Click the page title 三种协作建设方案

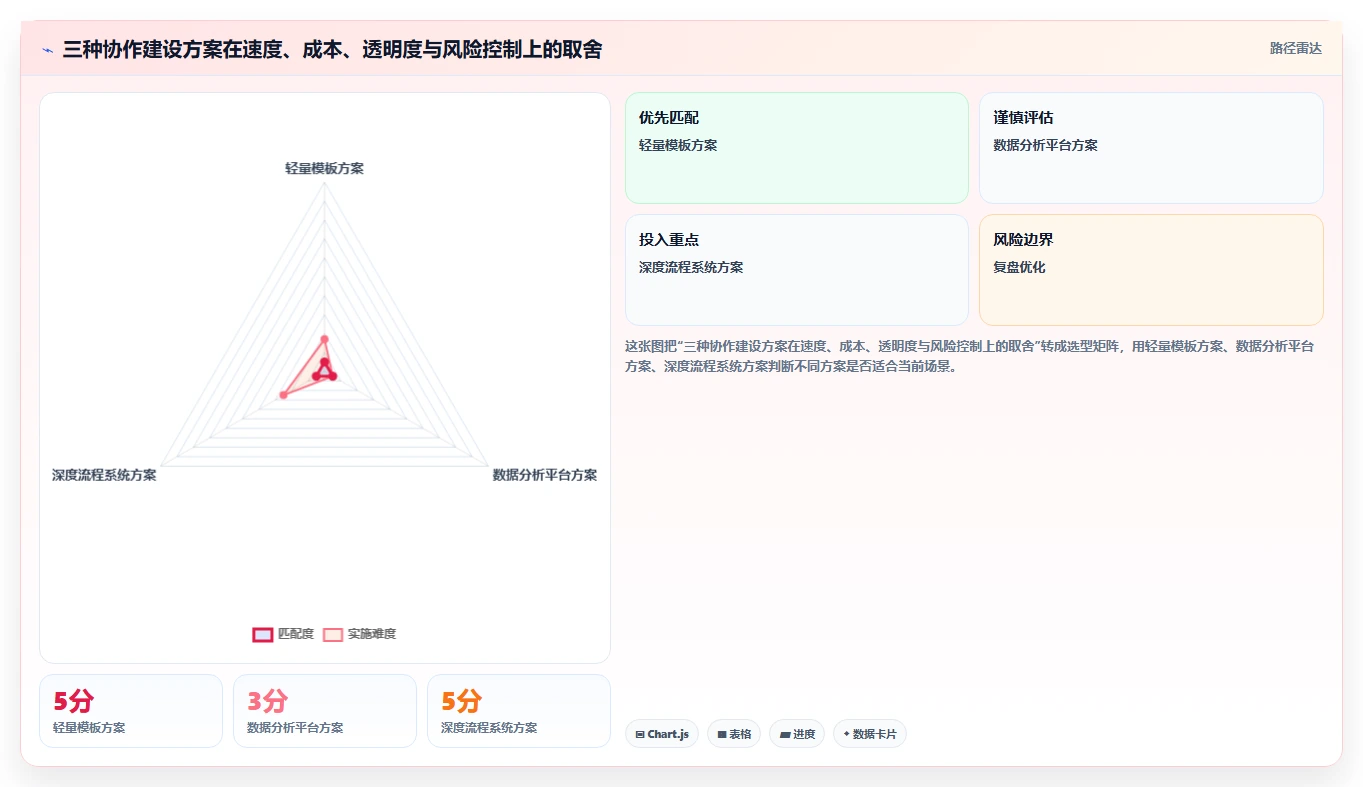tap(332, 49)
